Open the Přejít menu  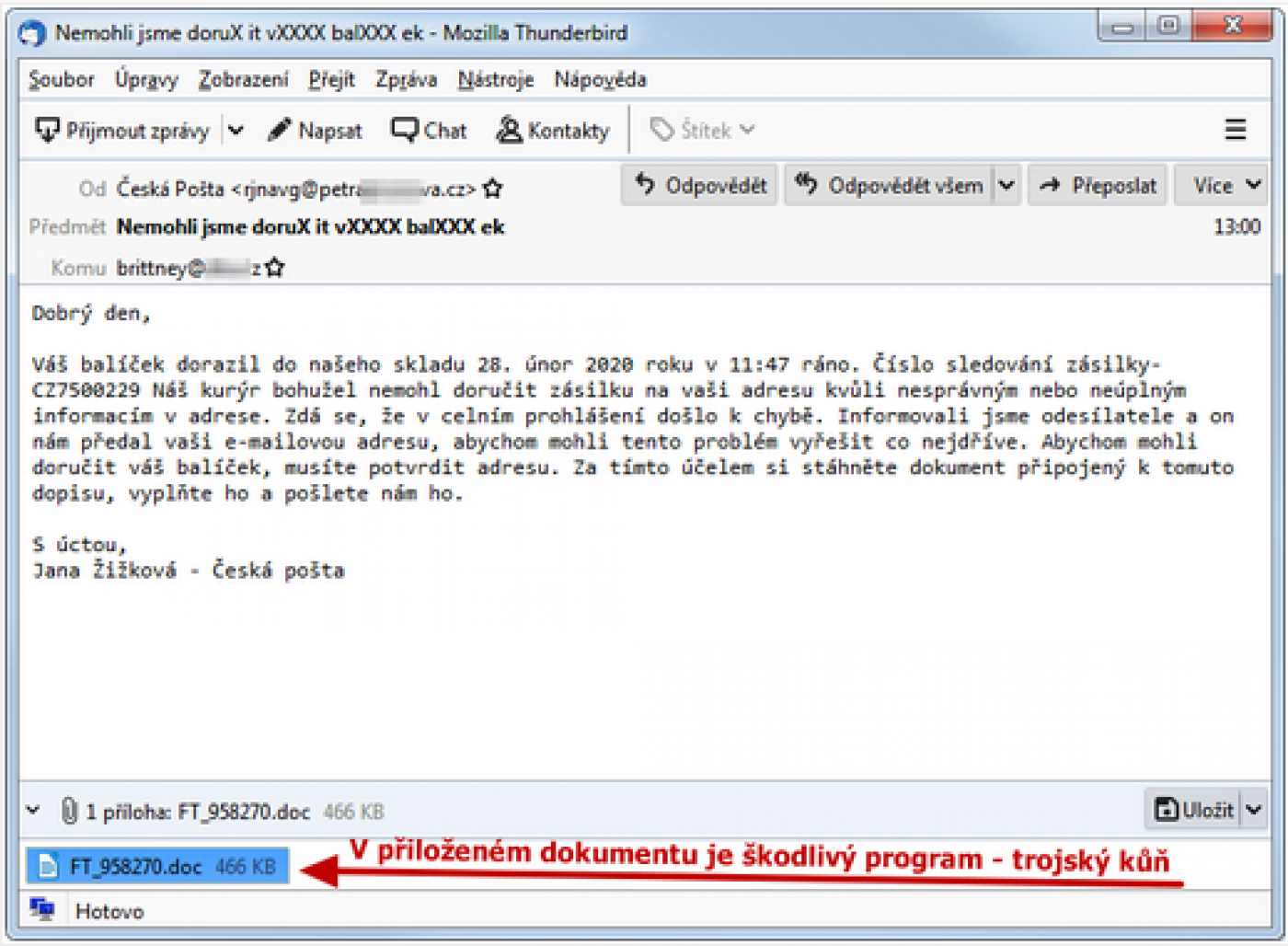[331, 79]
